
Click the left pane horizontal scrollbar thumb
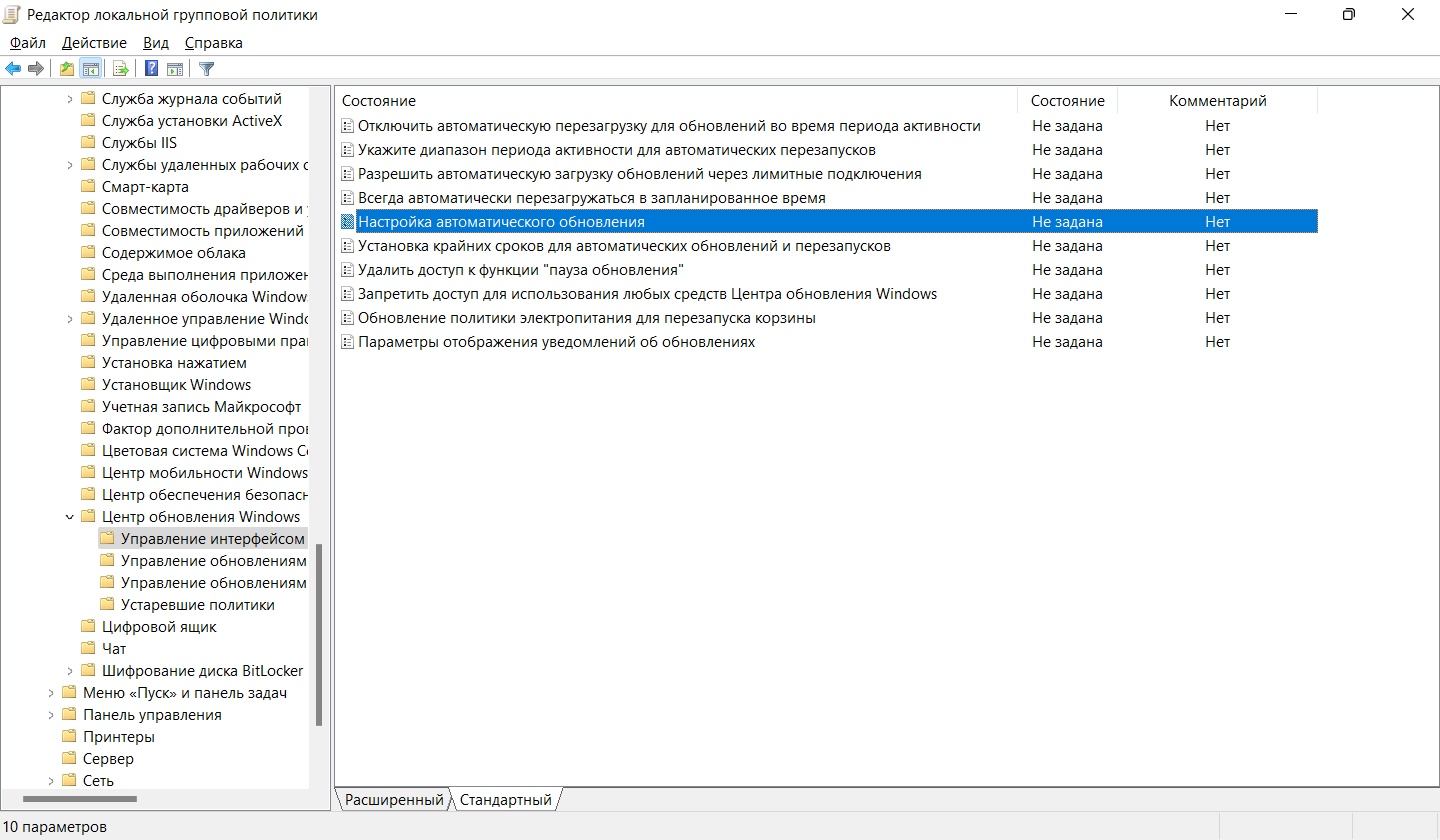coord(80,799)
